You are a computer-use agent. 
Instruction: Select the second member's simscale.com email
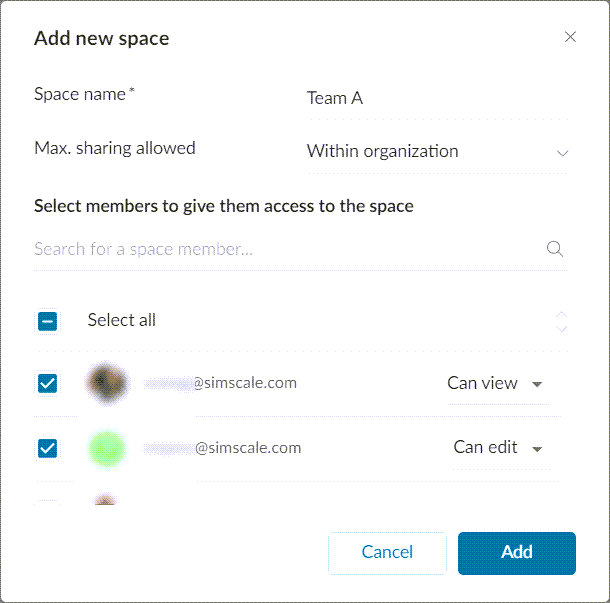click(x=224, y=448)
